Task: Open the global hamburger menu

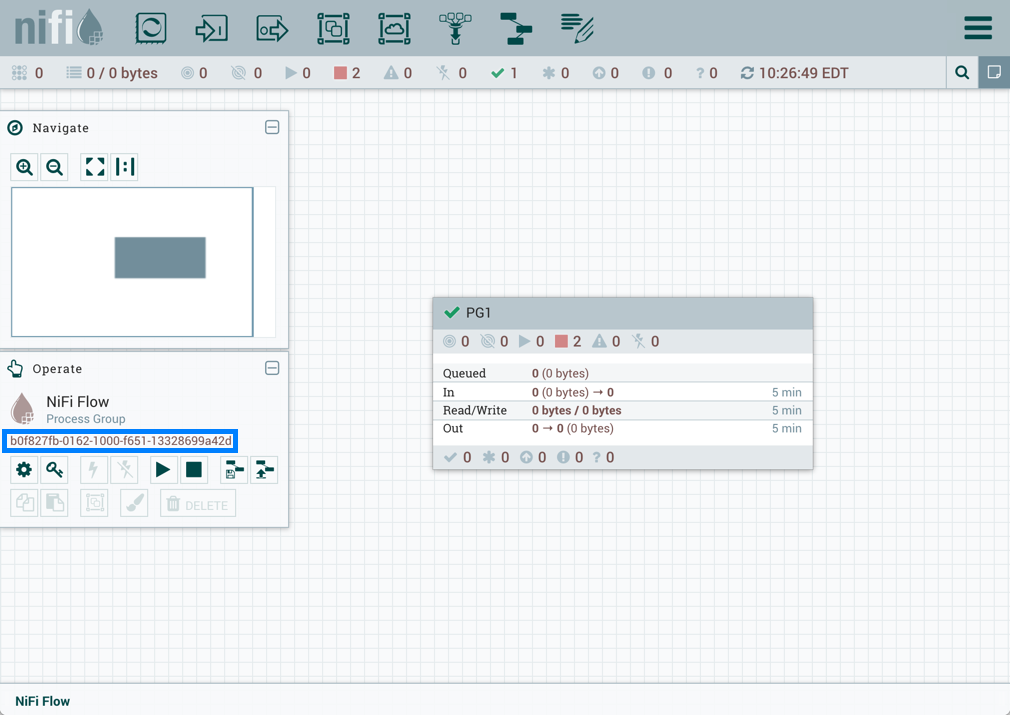Action: tap(977, 28)
